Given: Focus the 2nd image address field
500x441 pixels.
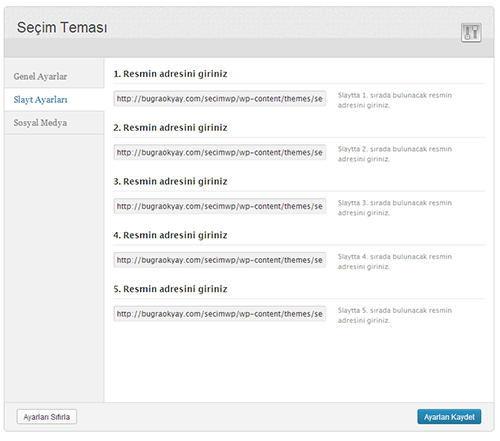Looking at the screenshot, I should [x=220, y=152].
